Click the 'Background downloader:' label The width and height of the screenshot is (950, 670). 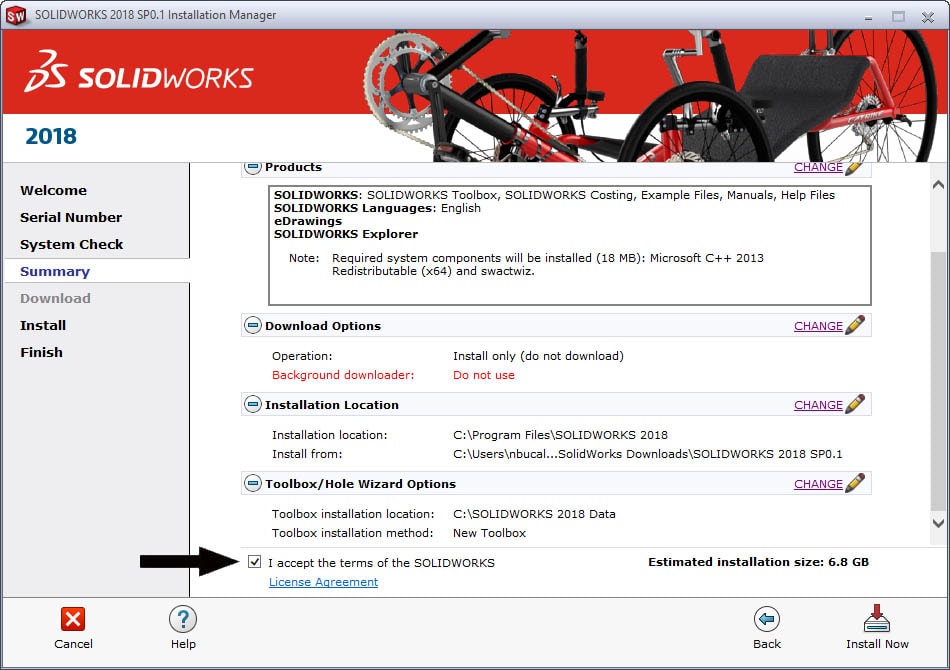click(x=343, y=375)
